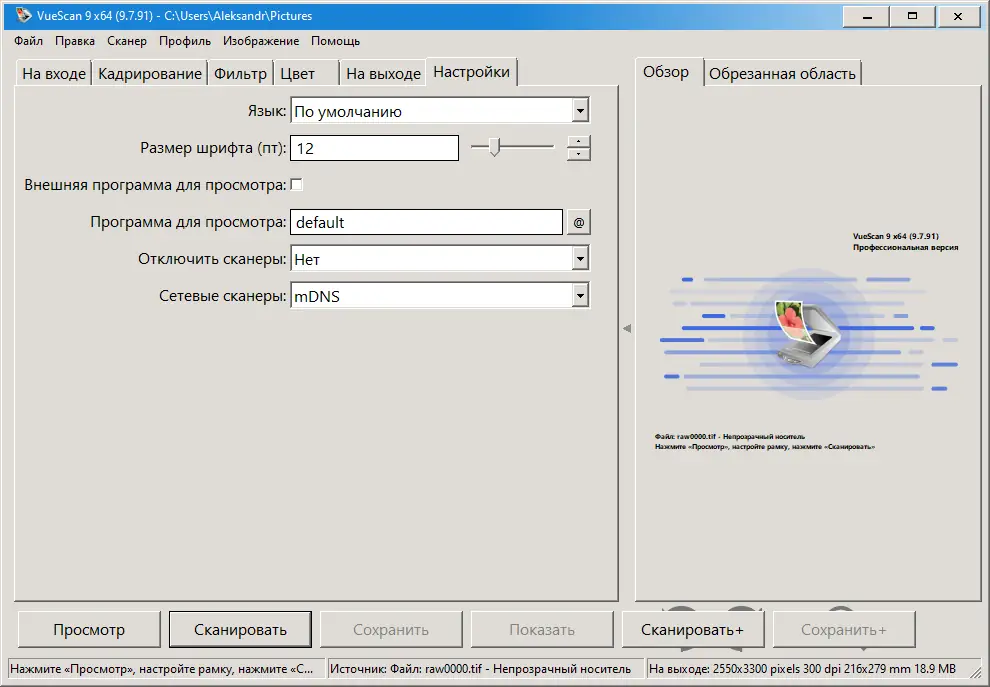Switch to the На выходе tab
This screenshot has width=990, height=687.
coord(383,74)
